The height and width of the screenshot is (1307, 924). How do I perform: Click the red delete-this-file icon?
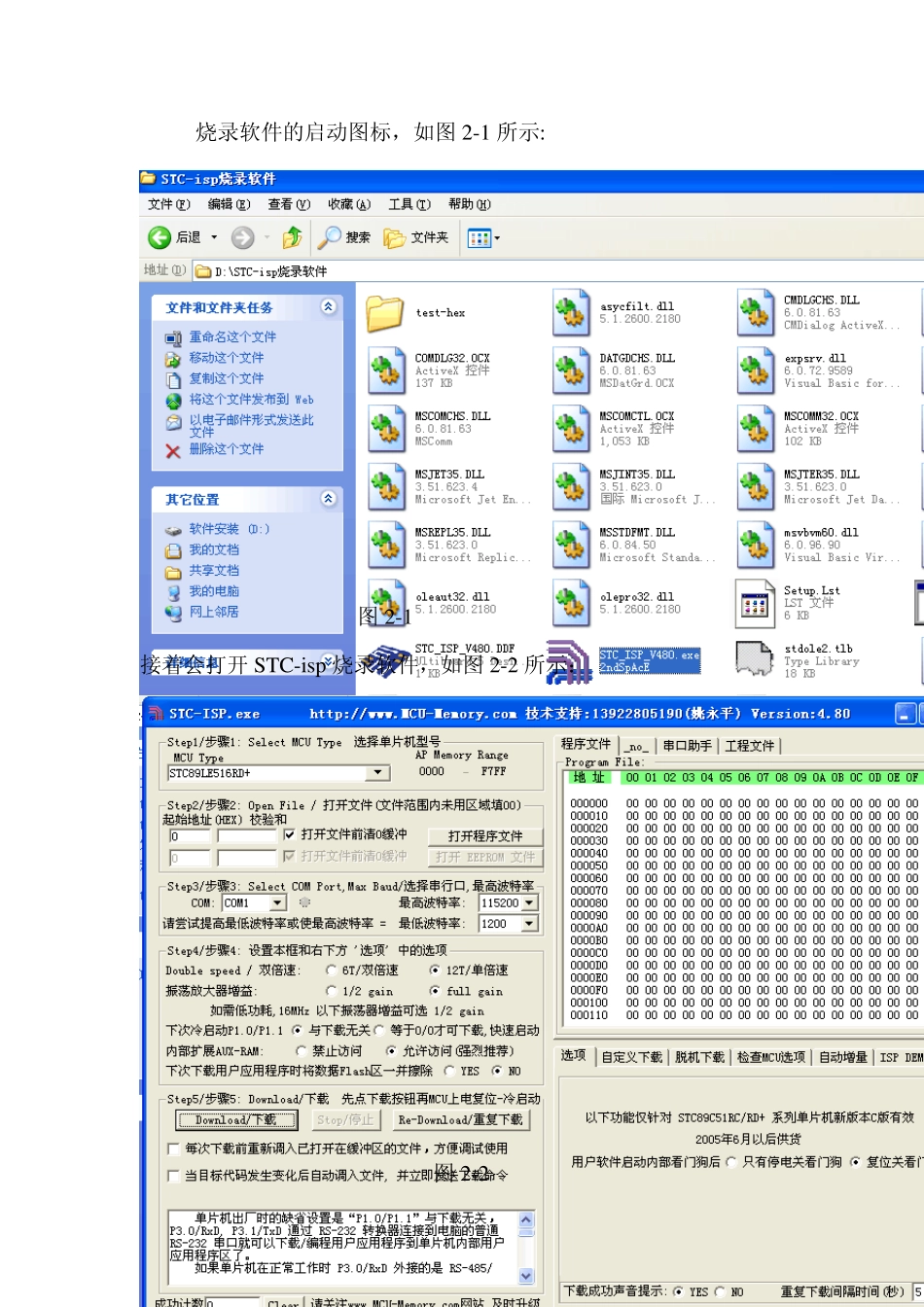173,450
